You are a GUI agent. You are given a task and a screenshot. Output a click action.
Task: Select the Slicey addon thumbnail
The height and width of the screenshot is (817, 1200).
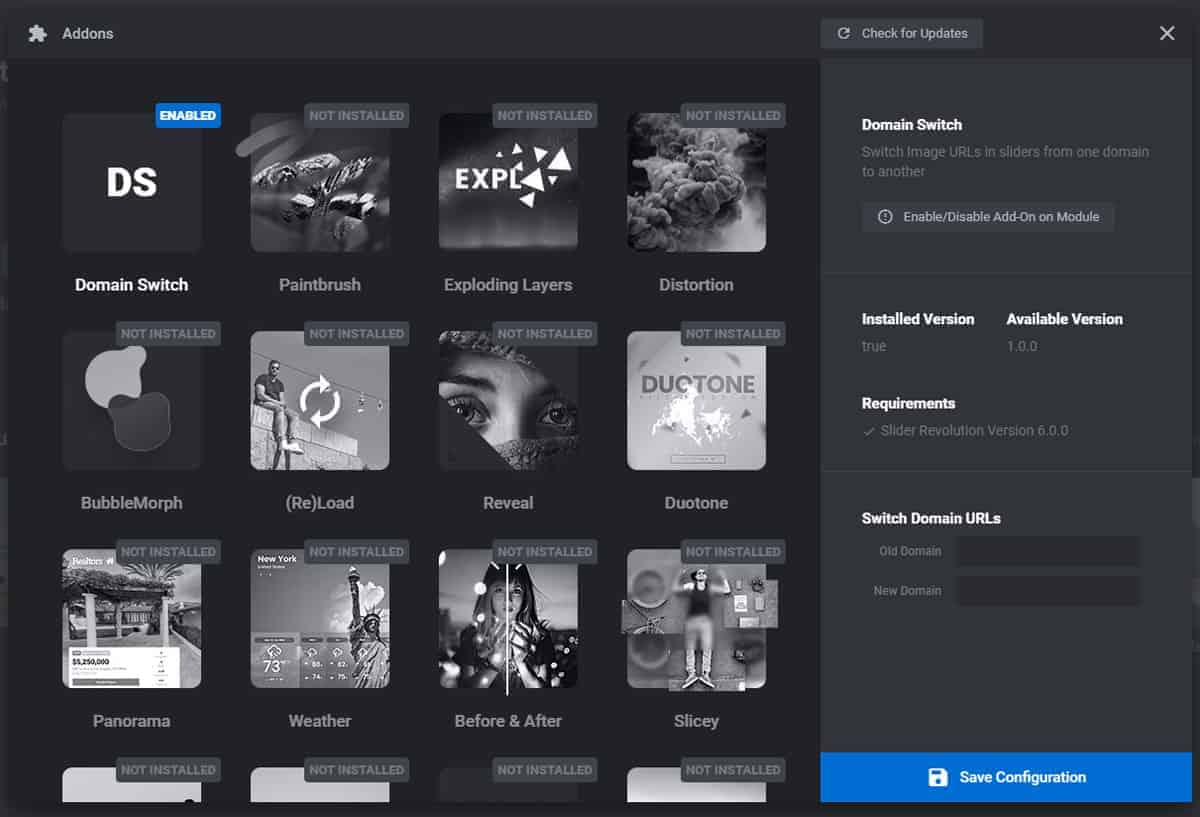696,618
